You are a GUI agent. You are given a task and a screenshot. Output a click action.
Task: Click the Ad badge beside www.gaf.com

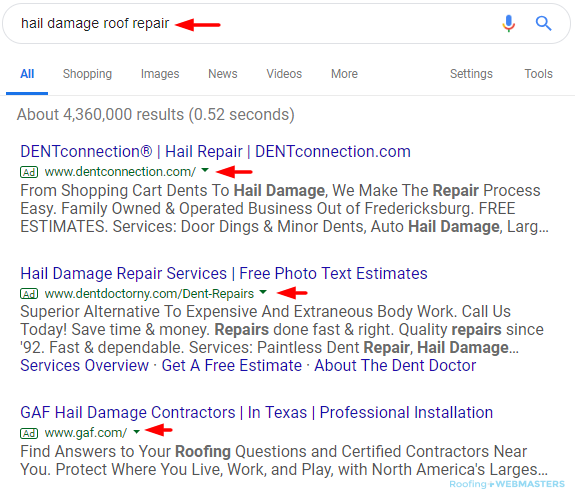(29, 433)
